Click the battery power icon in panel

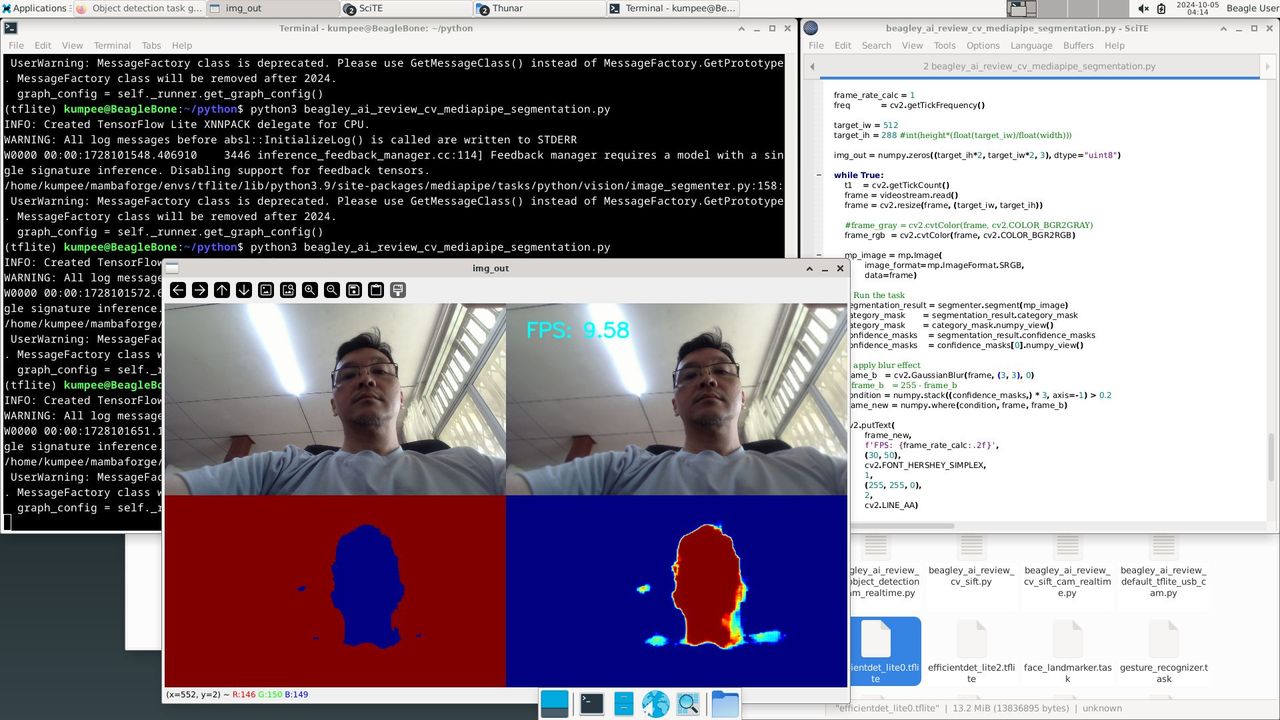pos(1161,8)
